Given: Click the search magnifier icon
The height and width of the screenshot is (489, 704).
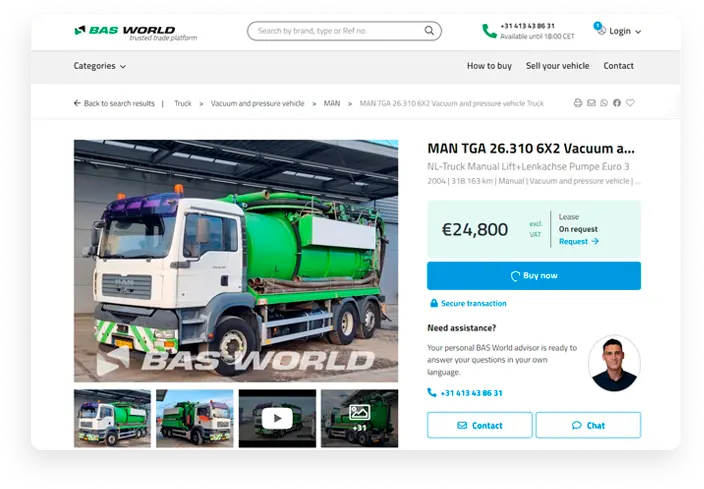Looking at the screenshot, I should coord(429,31).
